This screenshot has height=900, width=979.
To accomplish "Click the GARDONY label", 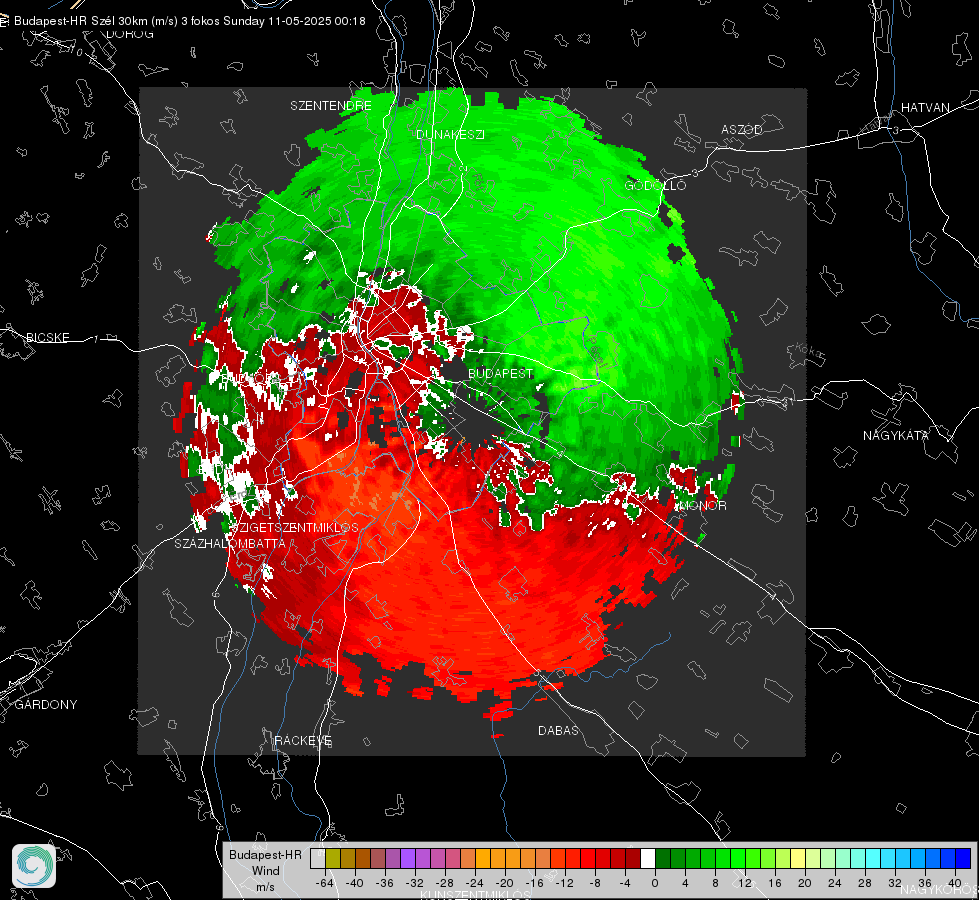I will click(x=46, y=705).
